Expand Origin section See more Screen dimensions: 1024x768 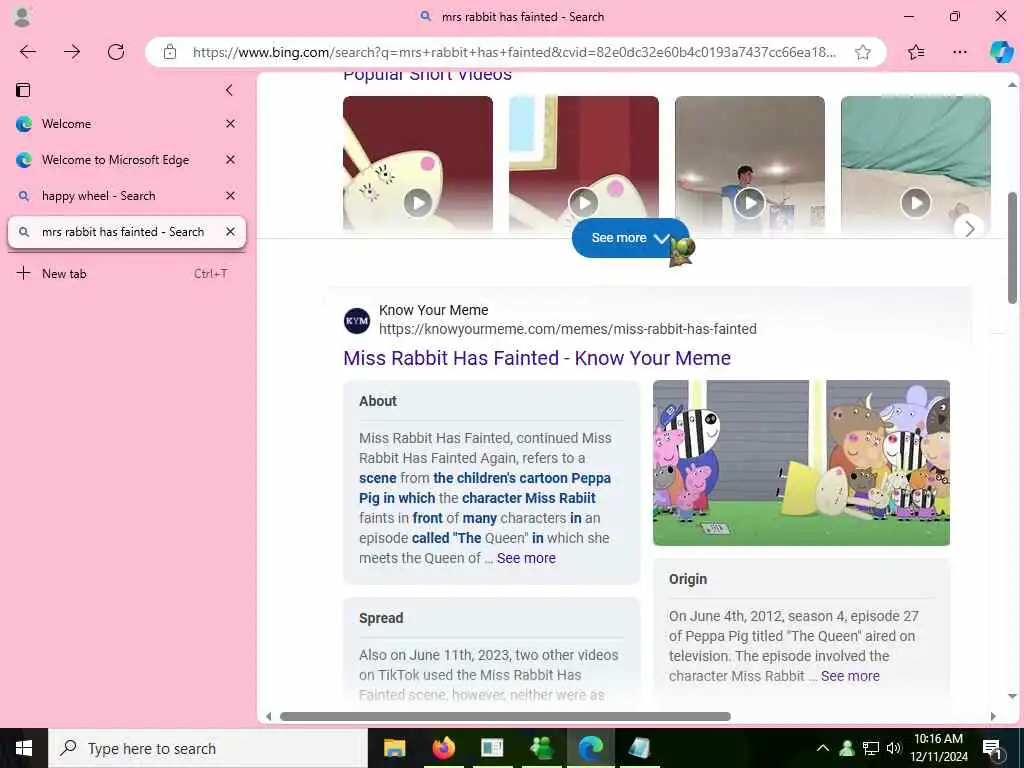850,676
